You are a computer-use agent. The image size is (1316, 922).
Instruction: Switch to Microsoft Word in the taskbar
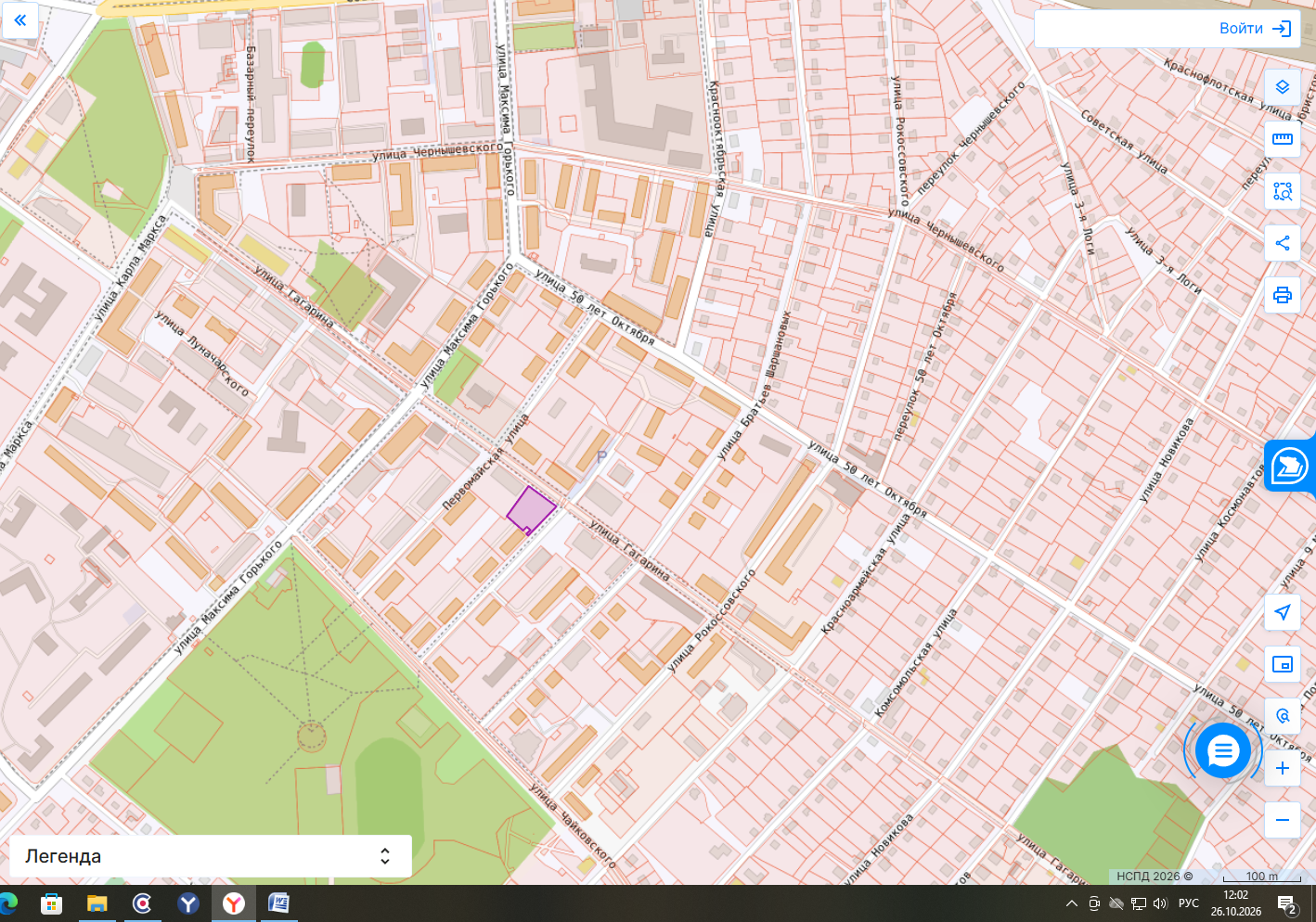tap(279, 903)
